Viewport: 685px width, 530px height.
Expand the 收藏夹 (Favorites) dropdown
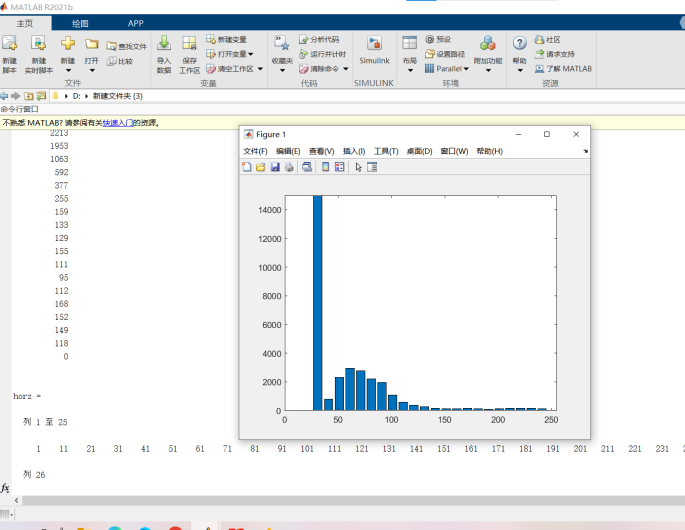pyautogui.click(x=282, y=70)
